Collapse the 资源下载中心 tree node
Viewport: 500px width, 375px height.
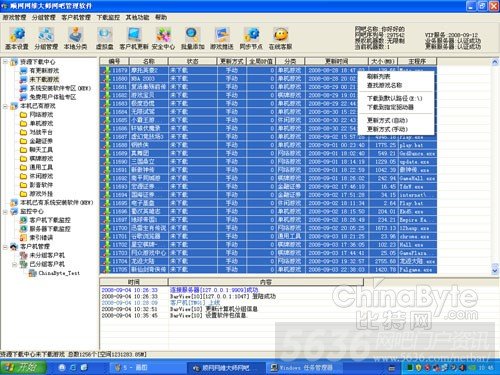[x=5, y=62]
